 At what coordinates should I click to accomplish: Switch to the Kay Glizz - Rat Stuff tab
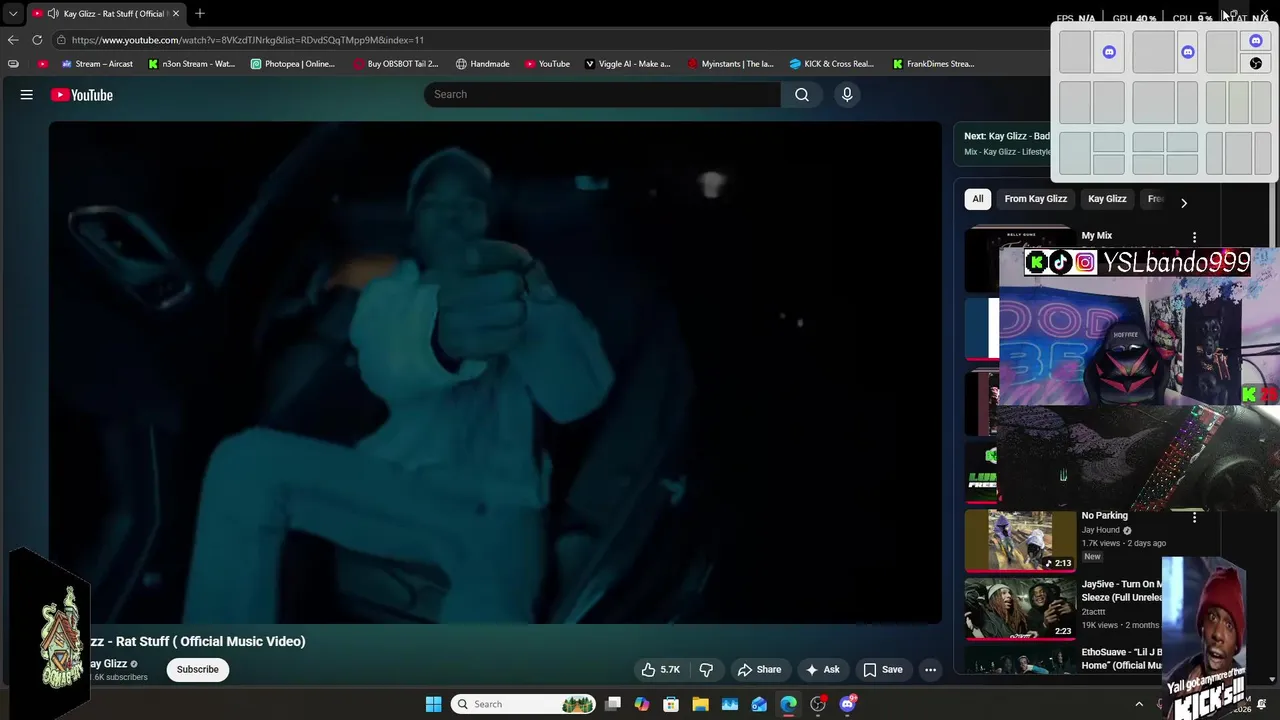pos(105,14)
